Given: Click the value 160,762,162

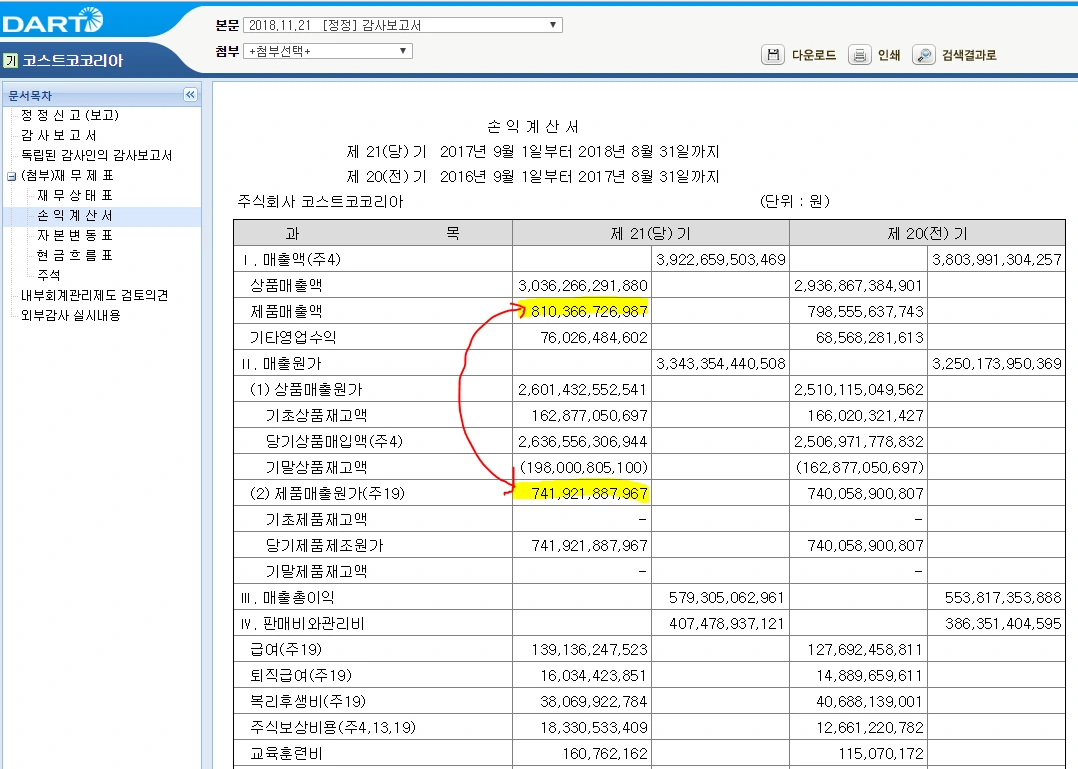Looking at the screenshot, I should coord(605,753).
